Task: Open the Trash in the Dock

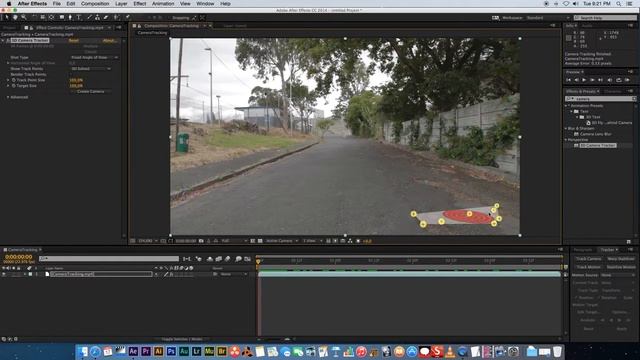Action: pyautogui.click(x=557, y=351)
